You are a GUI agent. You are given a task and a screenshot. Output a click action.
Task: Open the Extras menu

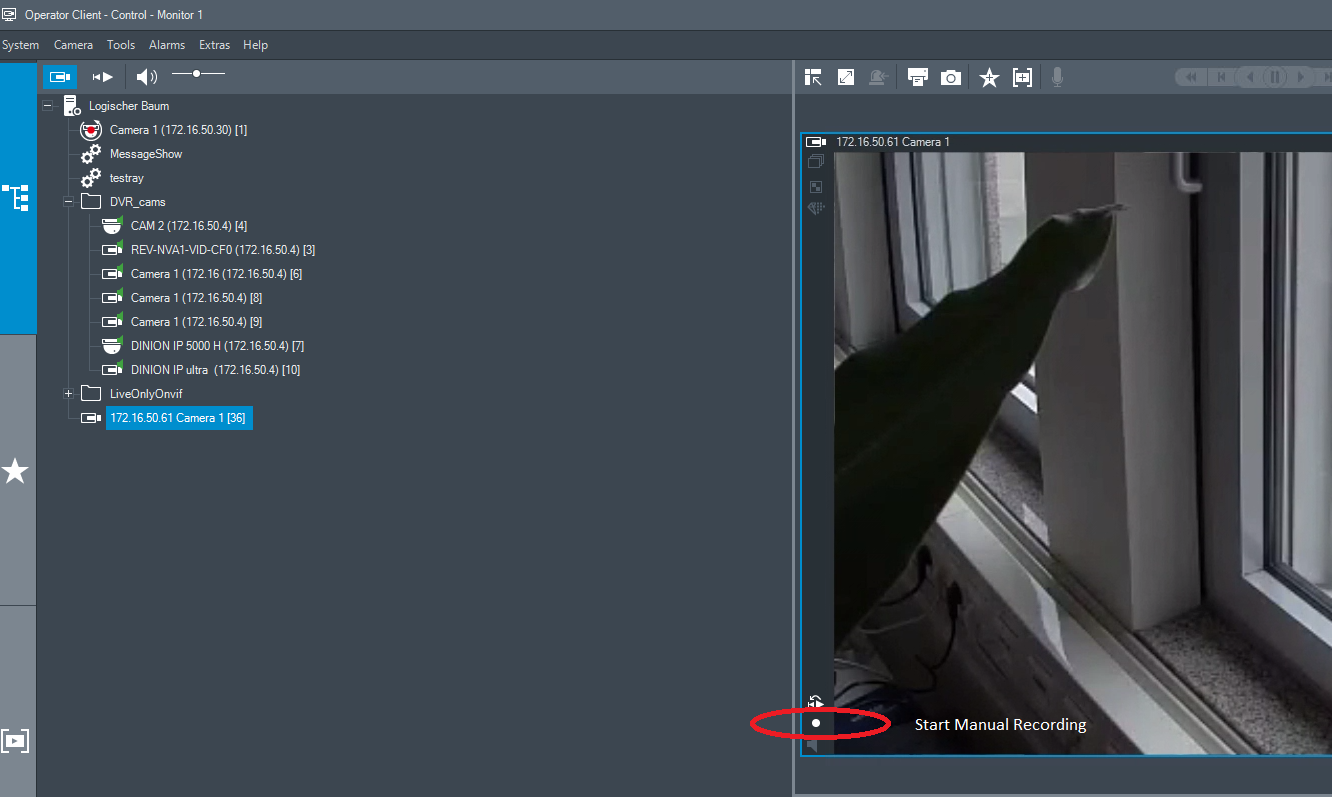[x=214, y=45]
